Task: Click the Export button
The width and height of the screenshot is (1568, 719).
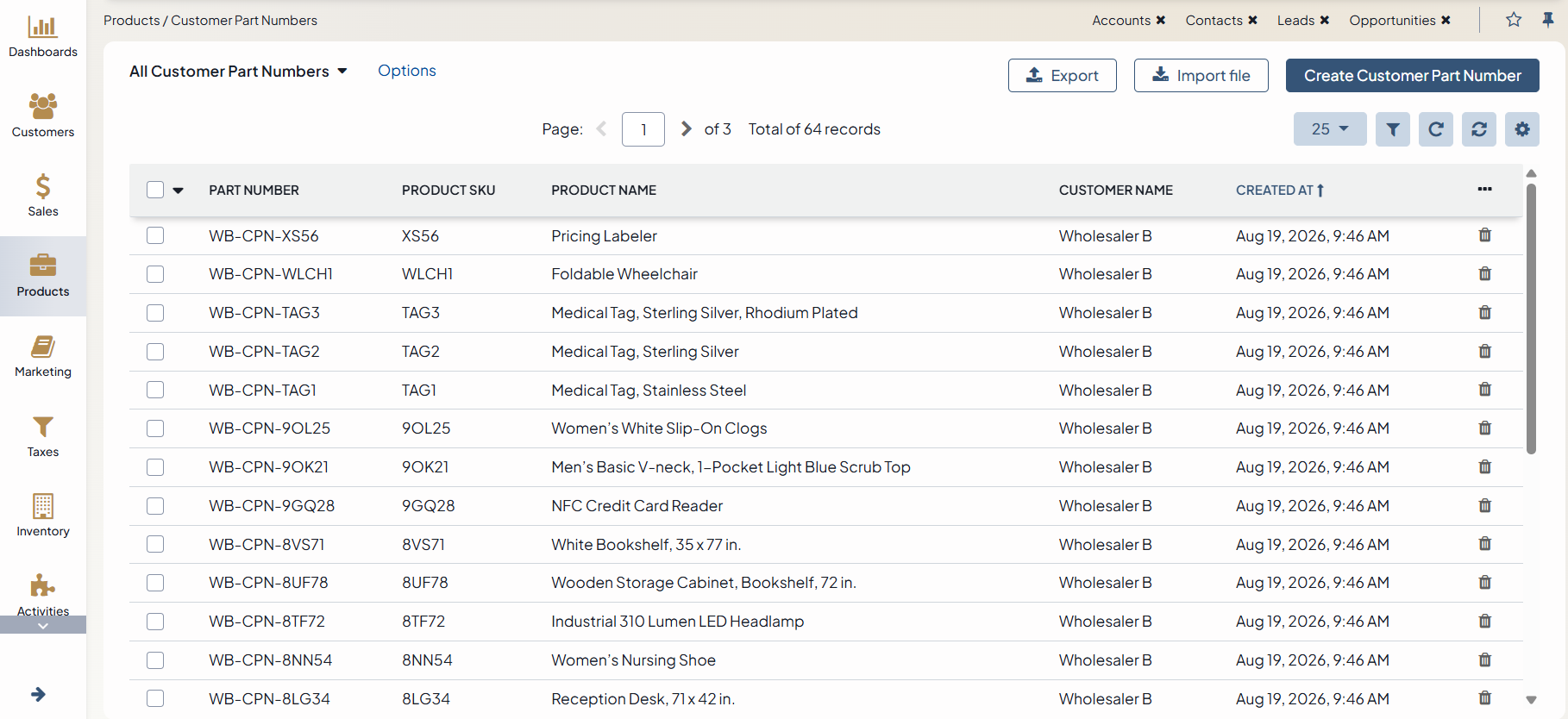Action: (x=1063, y=76)
